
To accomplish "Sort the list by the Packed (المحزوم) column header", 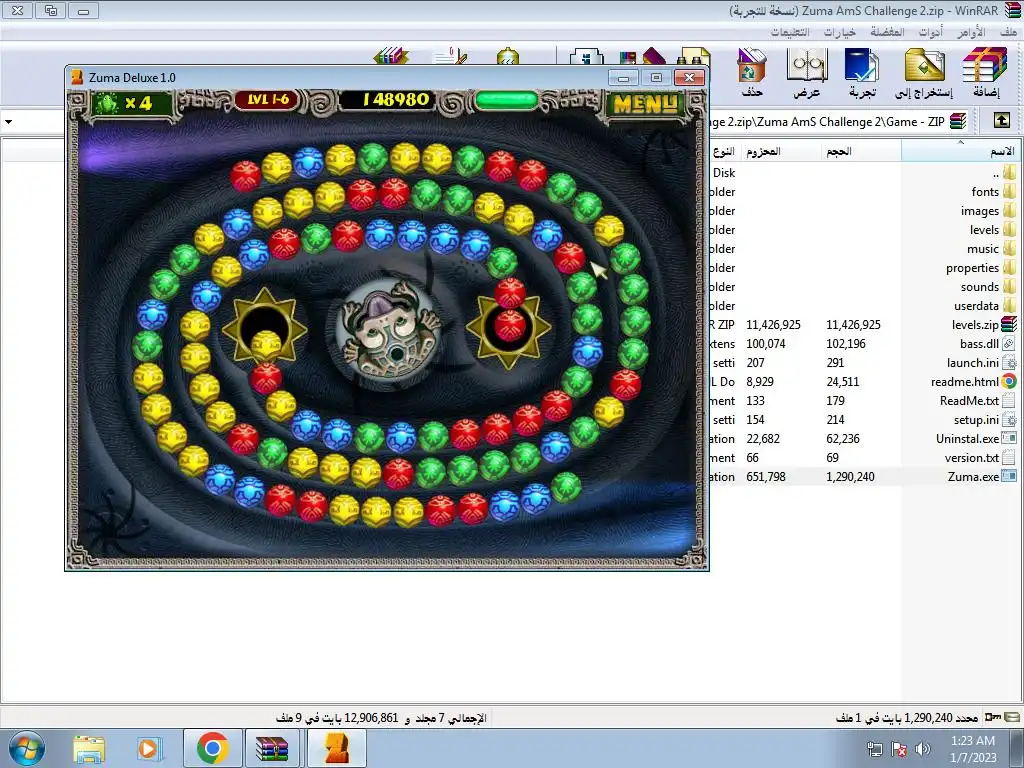I will 780,152.
